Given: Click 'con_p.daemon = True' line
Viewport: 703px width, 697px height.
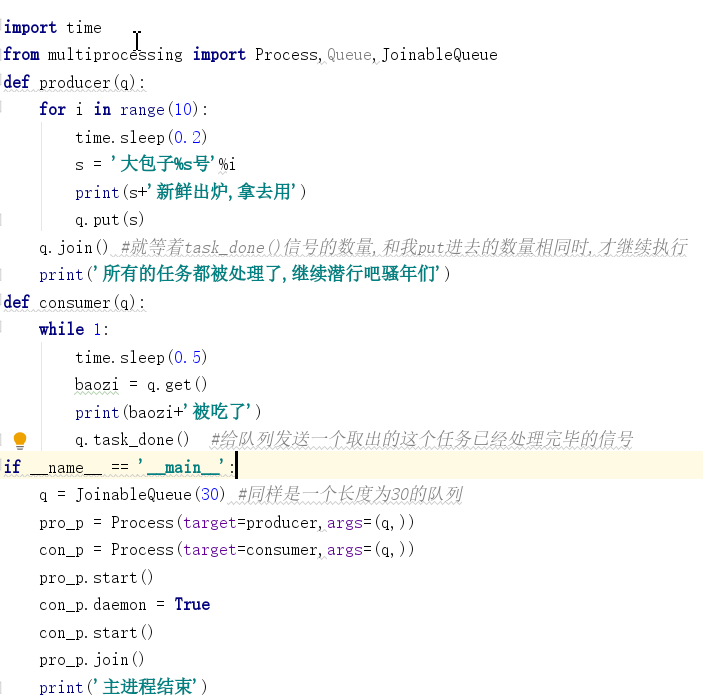Looking at the screenshot, I should 124,605.
